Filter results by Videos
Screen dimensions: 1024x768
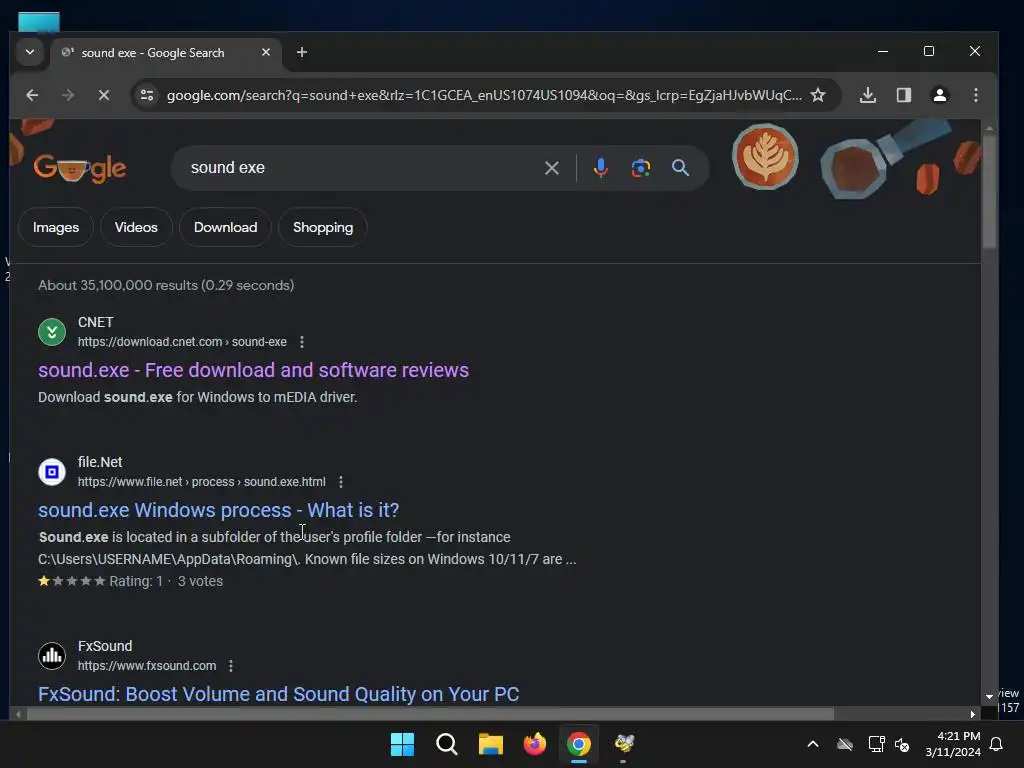point(136,227)
